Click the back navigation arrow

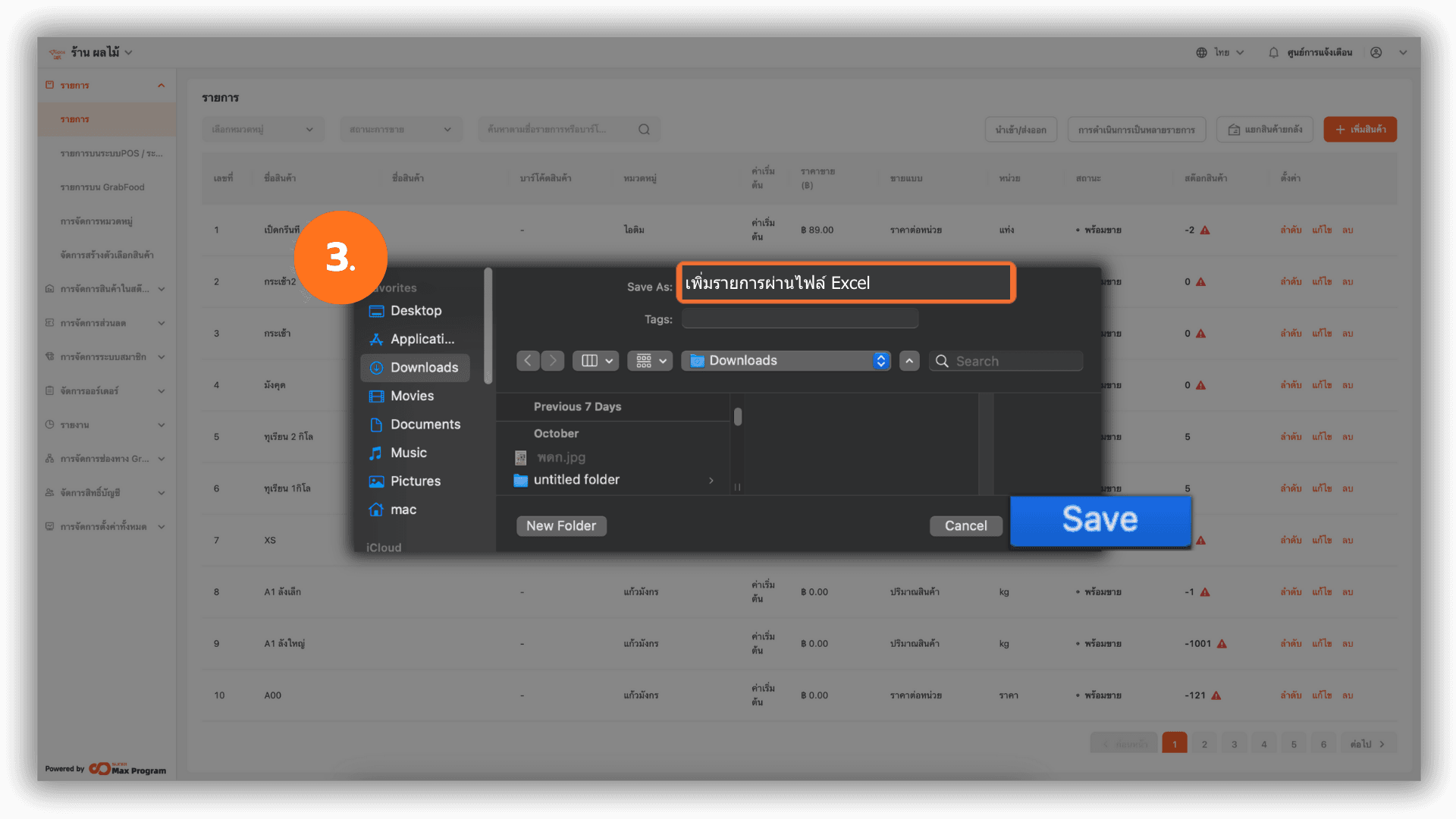click(528, 361)
